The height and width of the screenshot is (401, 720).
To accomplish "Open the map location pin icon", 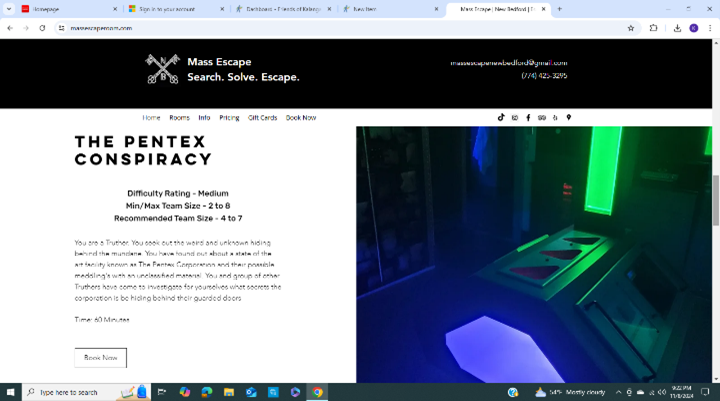I will click(569, 118).
